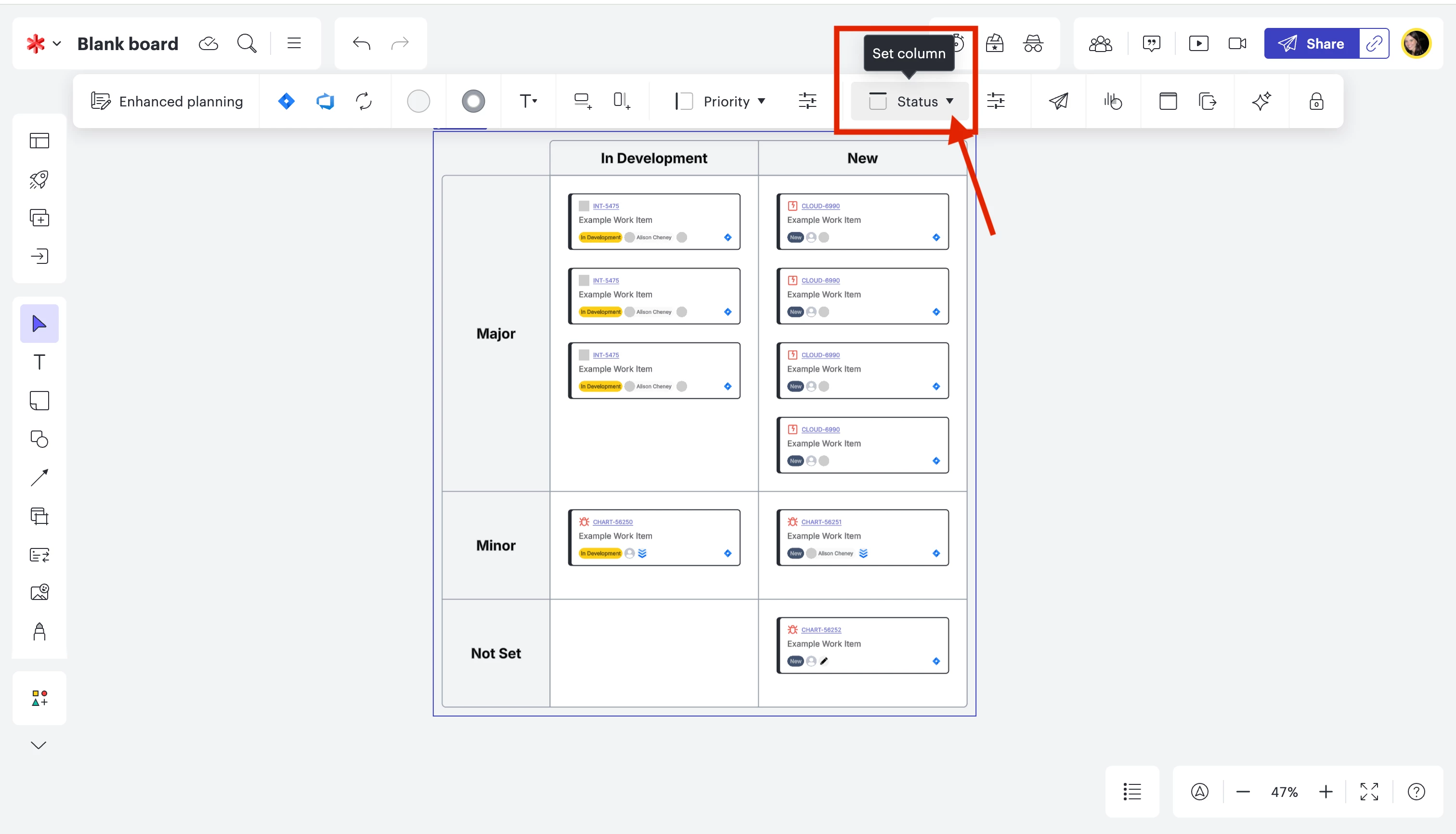Expand more tools chevron in sidebar

click(39, 745)
